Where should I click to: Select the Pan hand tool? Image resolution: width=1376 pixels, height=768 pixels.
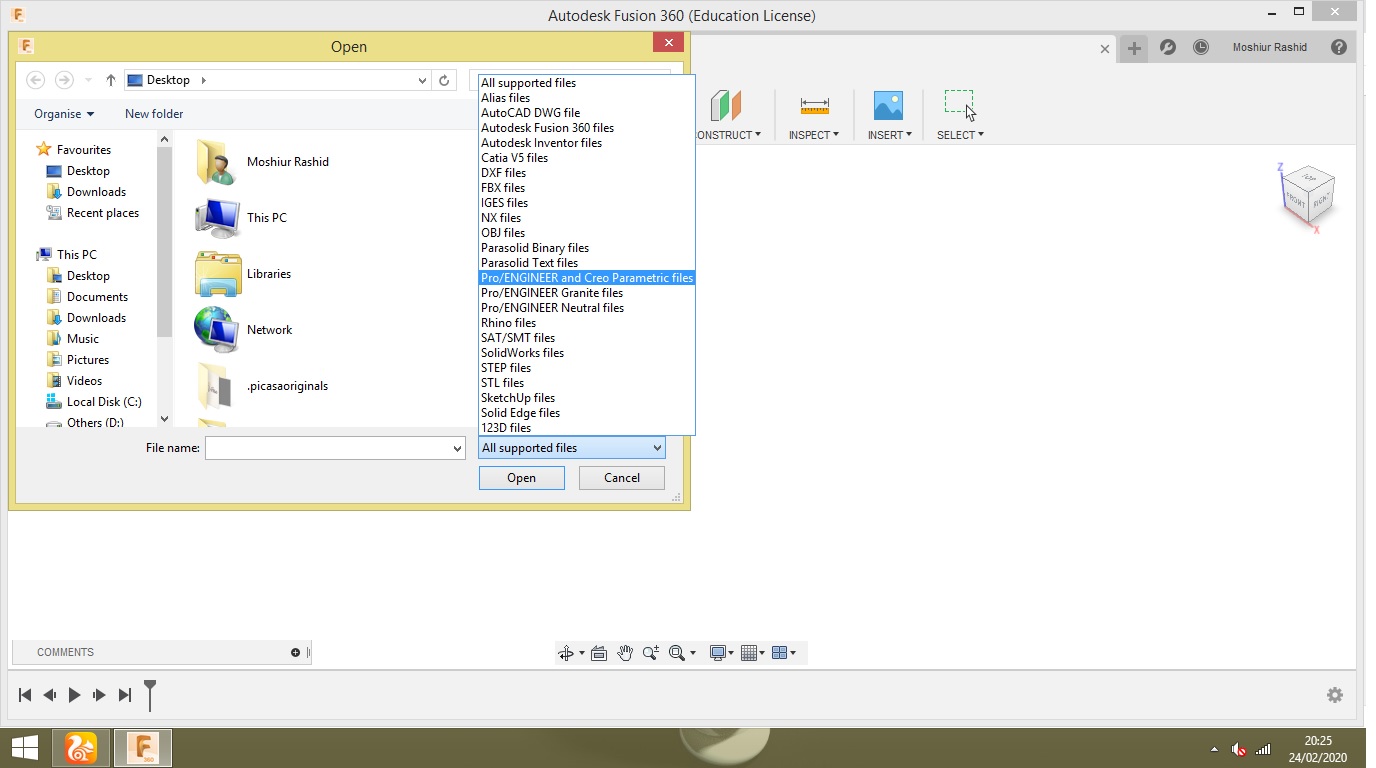pyautogui.click(x=625, y=653)
